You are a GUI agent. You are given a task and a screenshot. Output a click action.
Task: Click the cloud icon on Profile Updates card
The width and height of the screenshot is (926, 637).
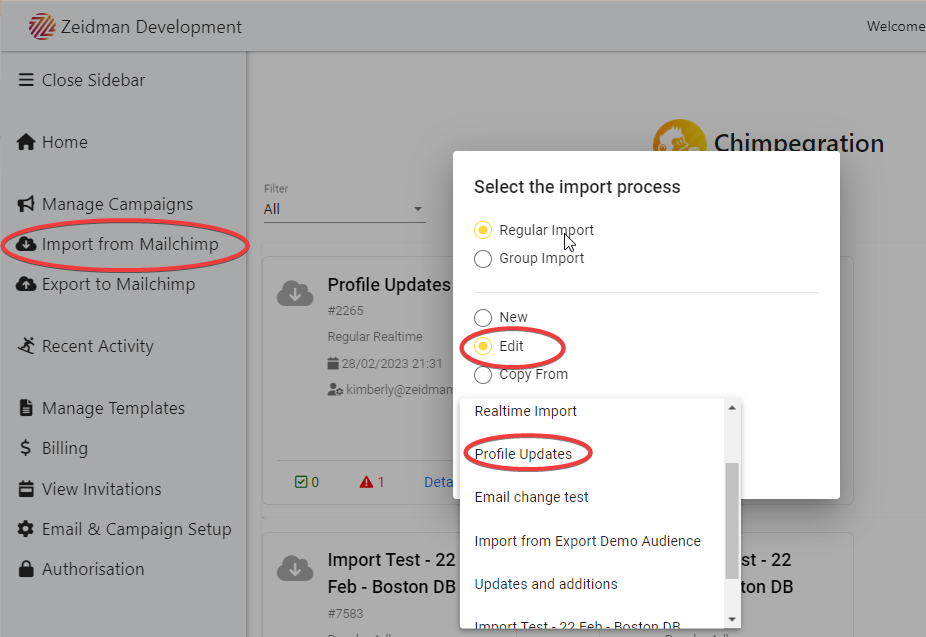[x=295, y=293]
